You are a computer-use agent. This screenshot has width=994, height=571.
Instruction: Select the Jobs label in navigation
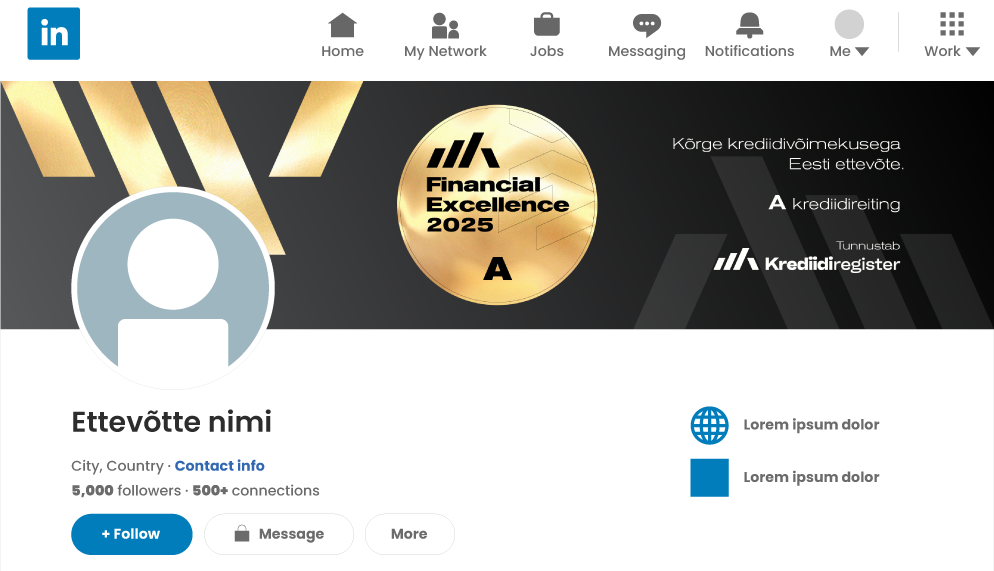click(546, 51)
